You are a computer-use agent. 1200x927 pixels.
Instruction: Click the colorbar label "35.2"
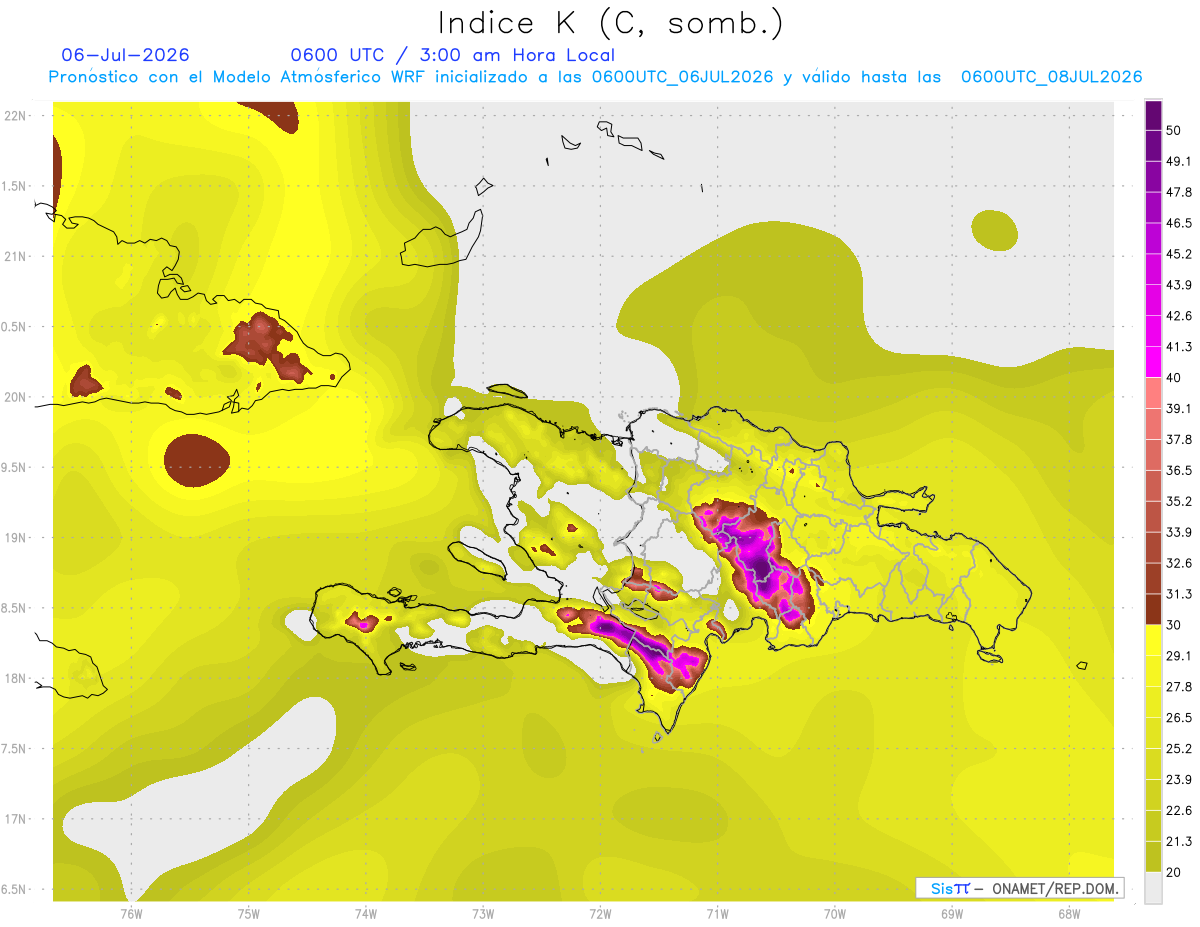tap(1179, 501)
